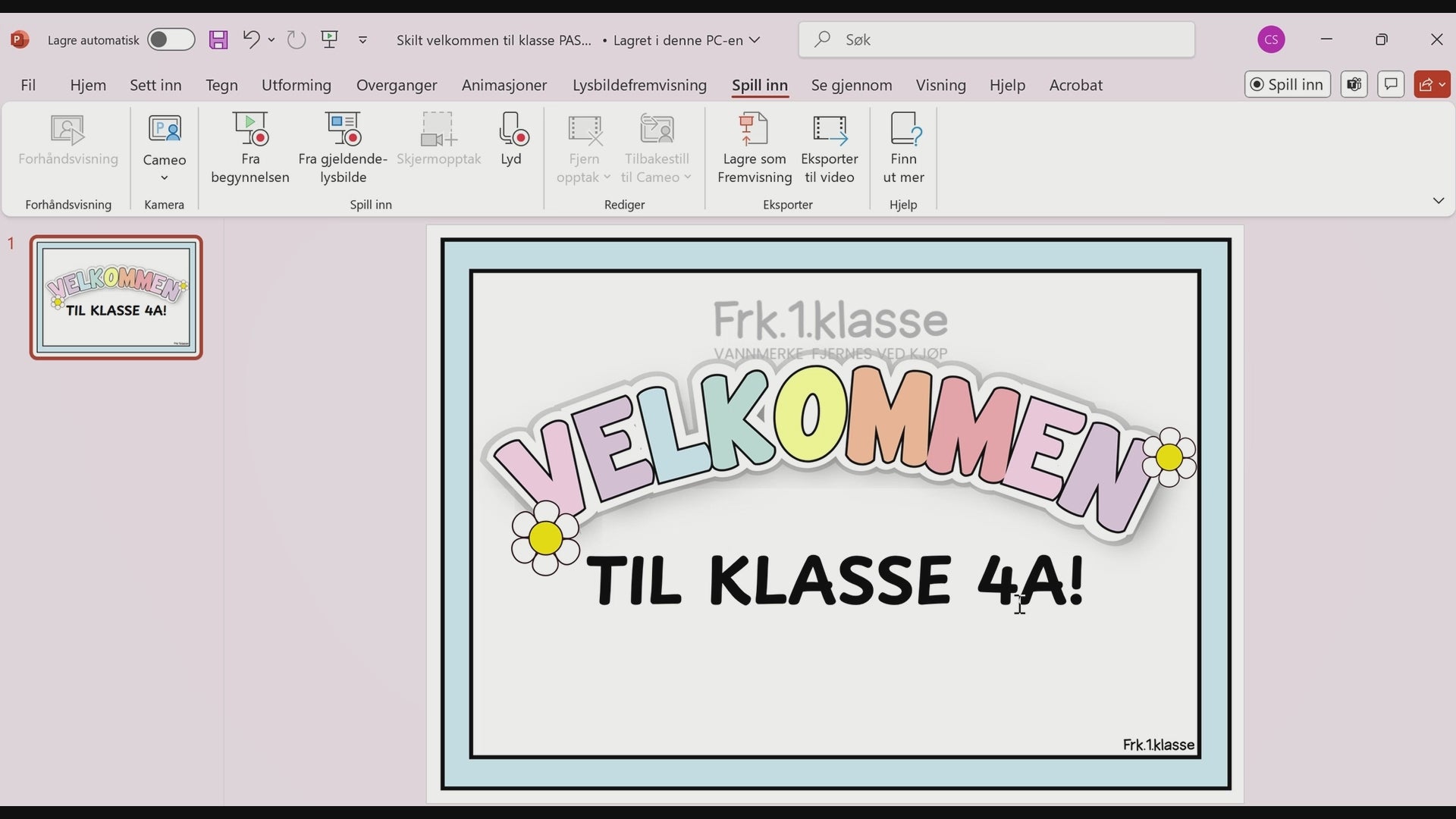Select the daisy flower left of TIL KLASSE
Screen dimensions: 1456x819
coord(545,538)
